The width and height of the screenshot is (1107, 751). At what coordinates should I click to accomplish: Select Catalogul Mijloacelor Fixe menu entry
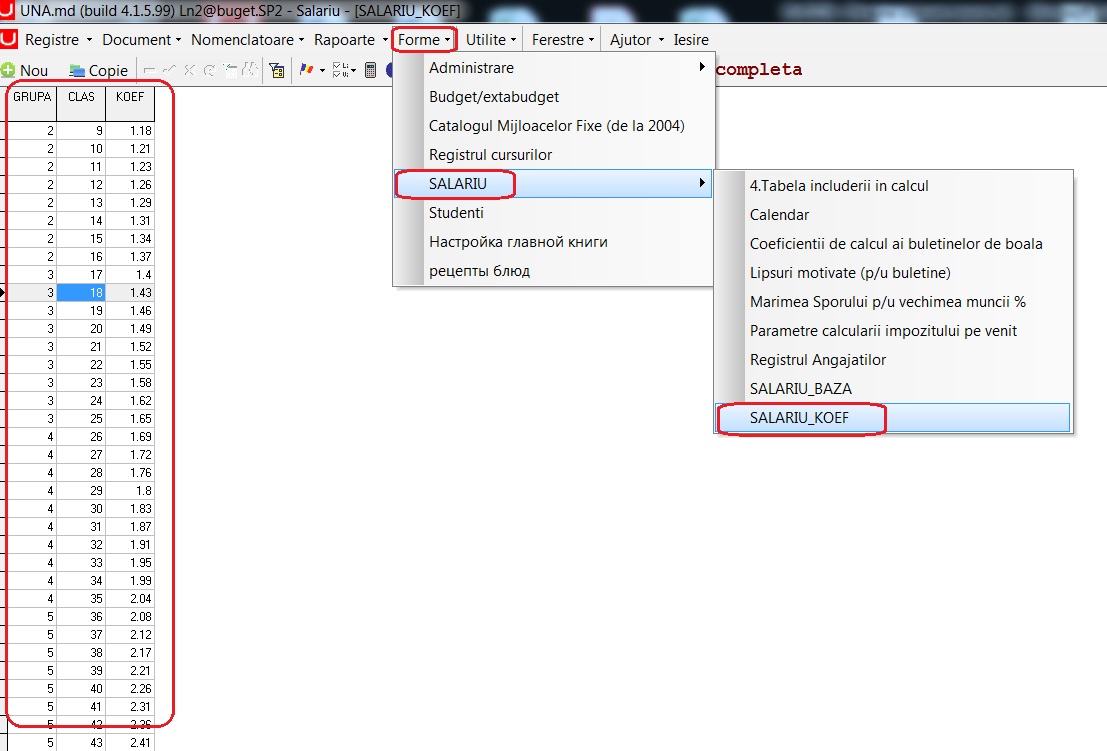pyautogui.click(x=554, y=126)
